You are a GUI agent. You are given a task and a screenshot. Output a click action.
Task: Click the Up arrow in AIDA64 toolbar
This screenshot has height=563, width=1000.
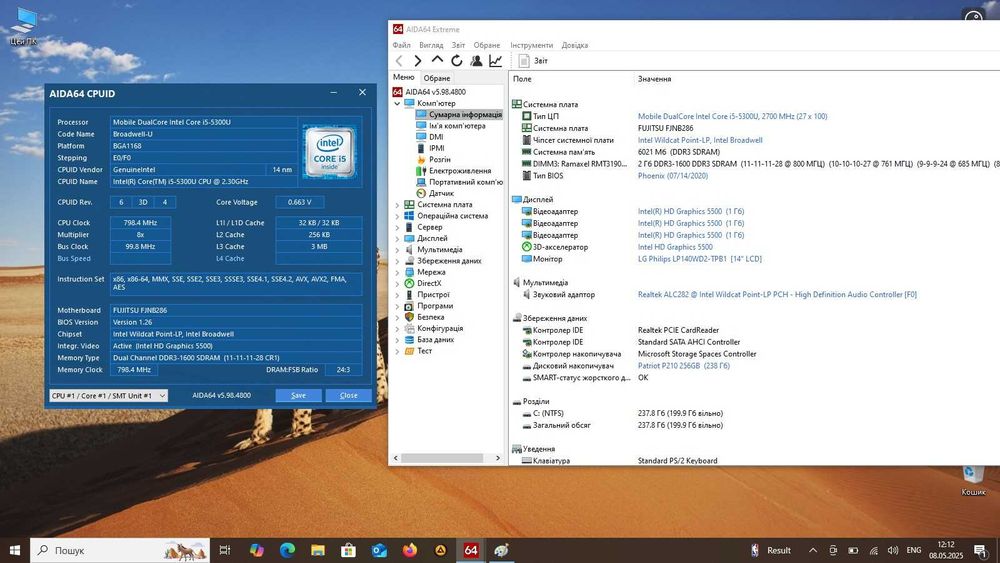click(437, 60)
